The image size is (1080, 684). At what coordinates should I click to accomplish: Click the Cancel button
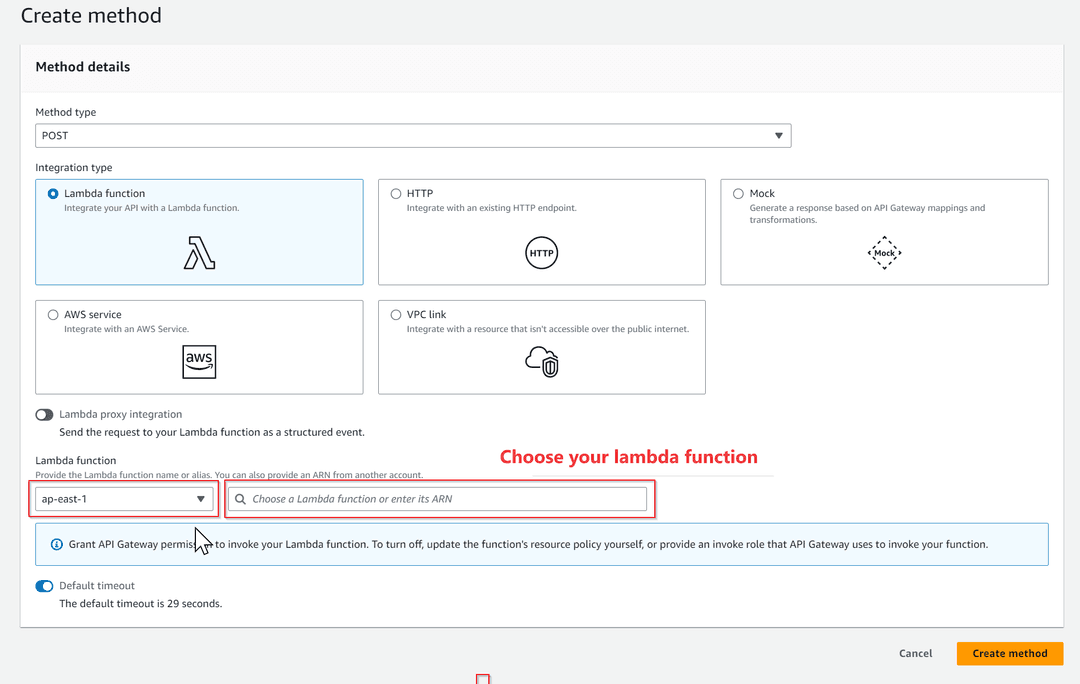915,653
